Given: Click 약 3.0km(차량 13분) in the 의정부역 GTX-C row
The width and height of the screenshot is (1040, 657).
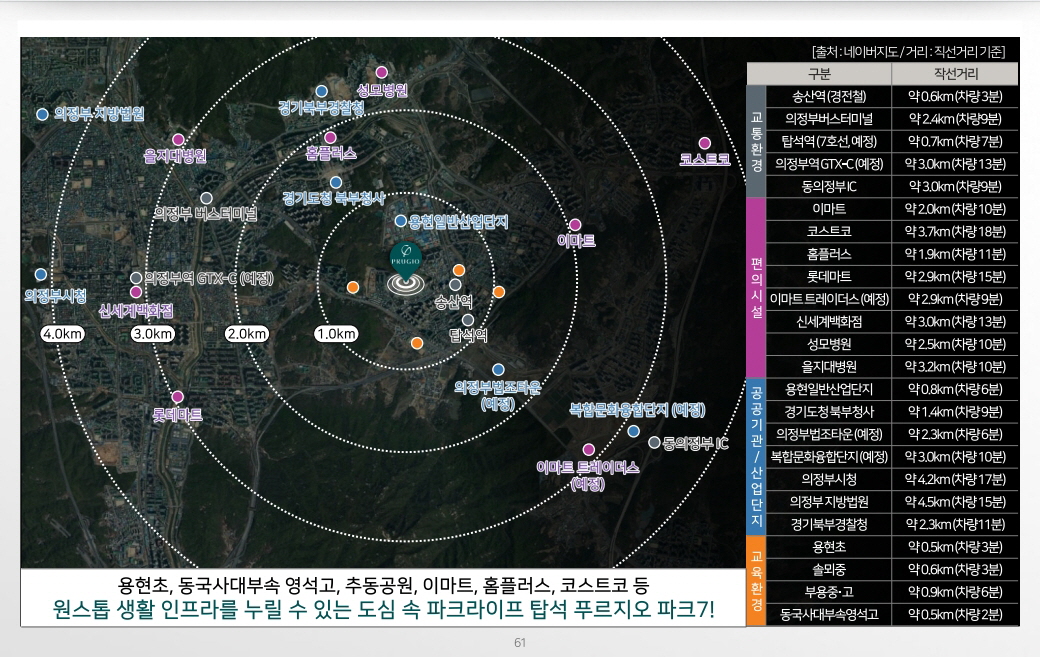Looking at the screenshot, I should [955, 164].
